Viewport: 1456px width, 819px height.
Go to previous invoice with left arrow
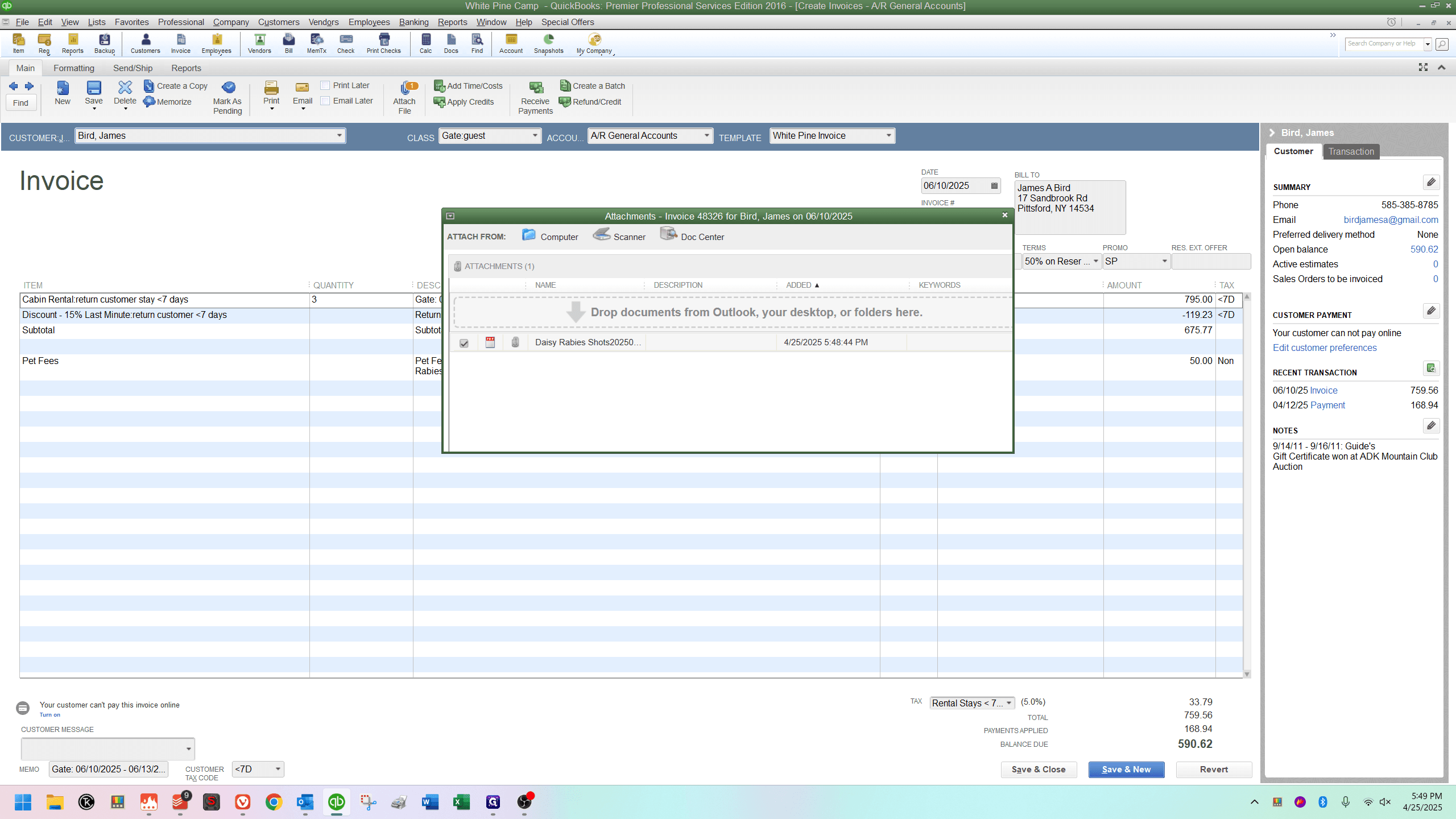(14, 86)
